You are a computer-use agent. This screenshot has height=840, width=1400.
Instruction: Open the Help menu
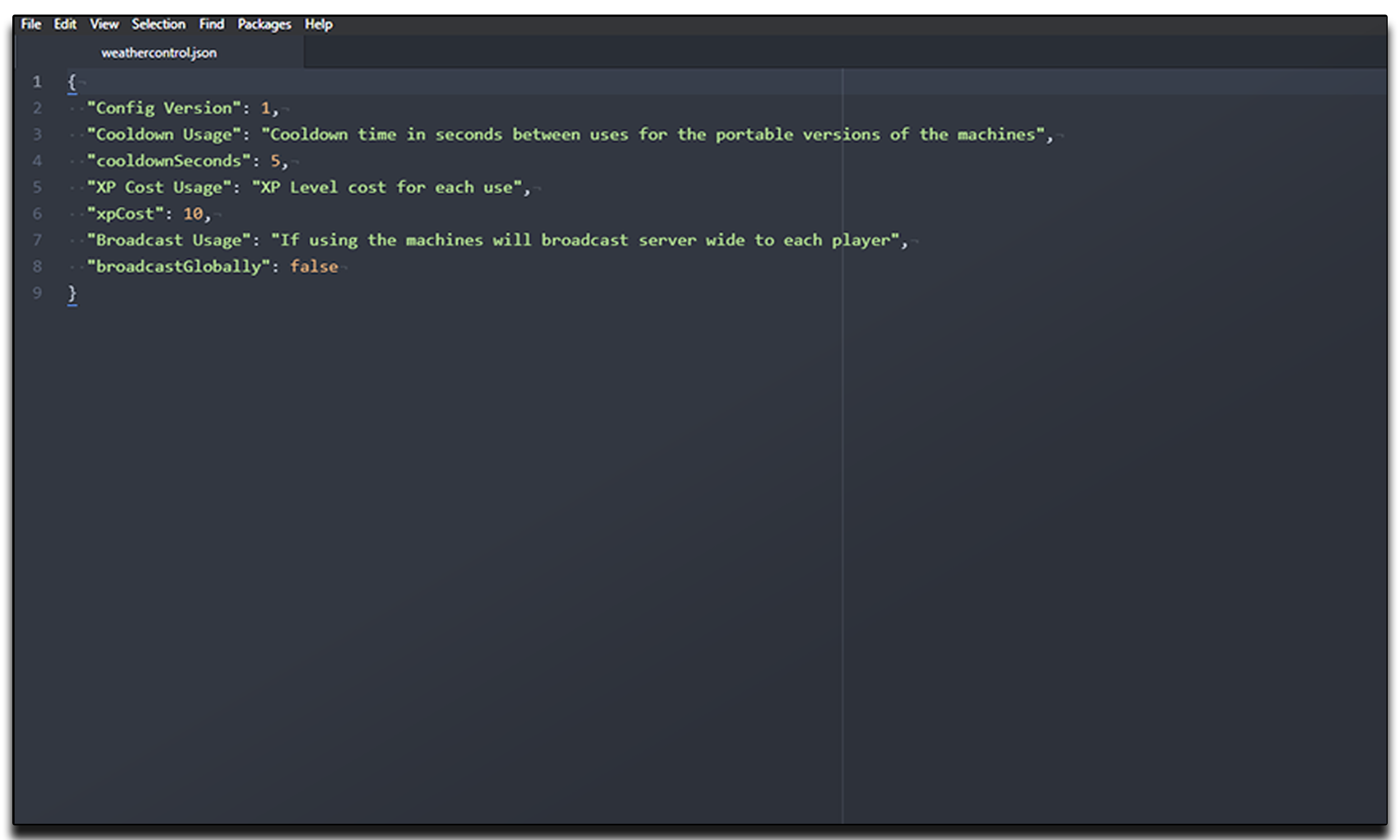319,24
